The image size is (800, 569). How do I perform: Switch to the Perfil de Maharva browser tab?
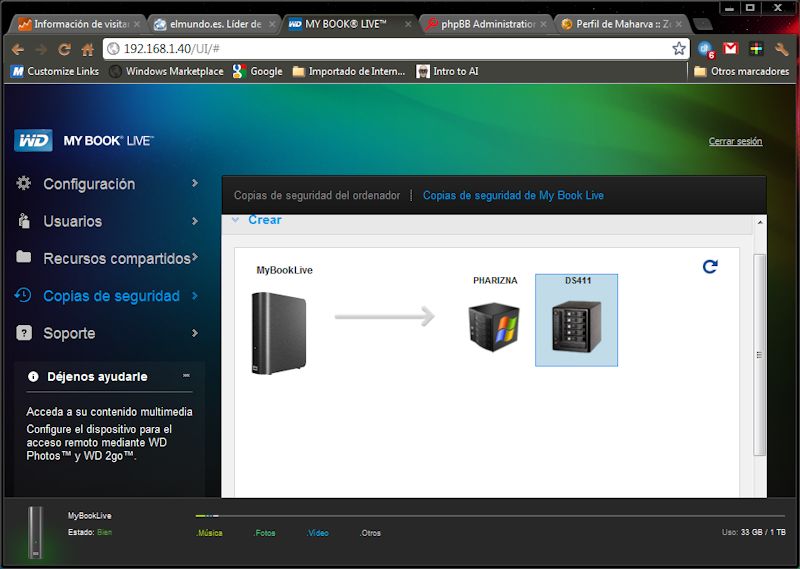[x=621, y=24]
